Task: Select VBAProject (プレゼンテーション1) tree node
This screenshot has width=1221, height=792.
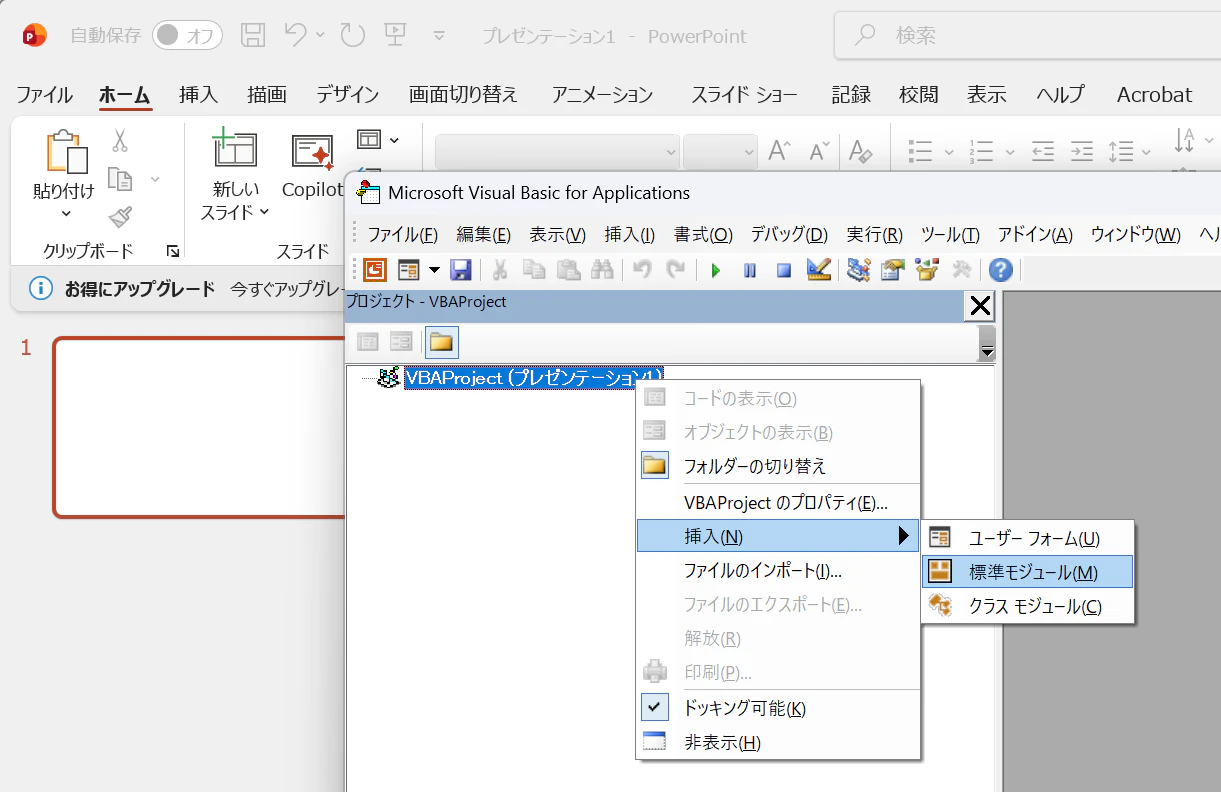Action: (x=533, y=378)
